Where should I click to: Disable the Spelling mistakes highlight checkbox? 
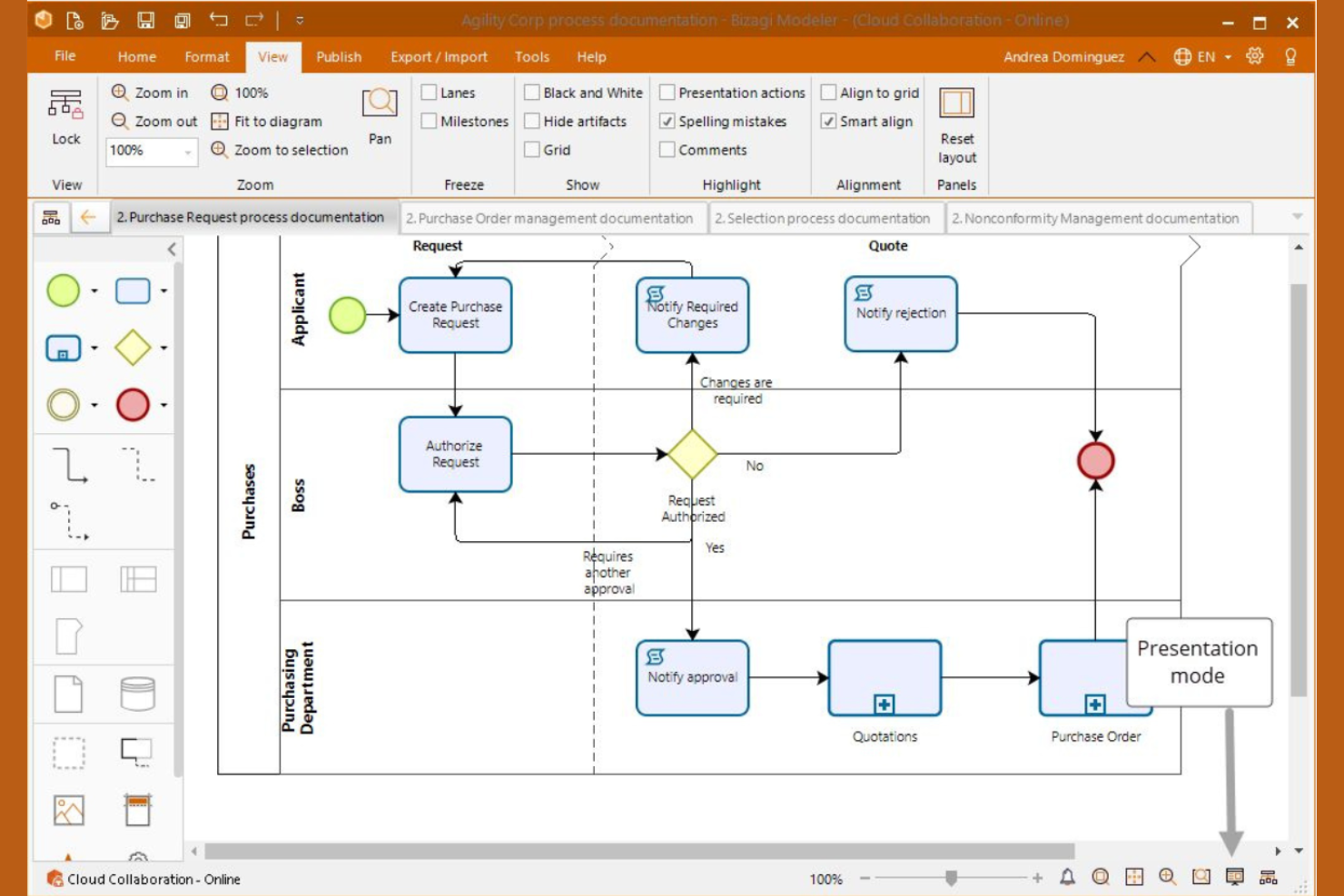pyautogui.click(x=669, y=121)
